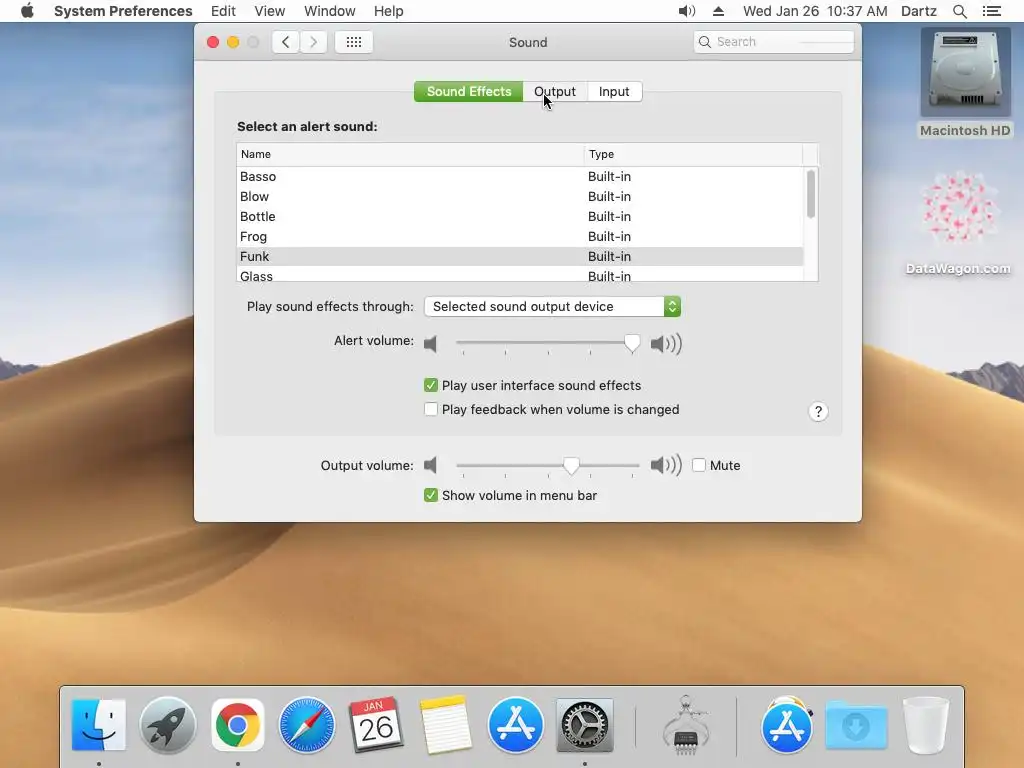Viewport: 1024px width, 768px height.
Task: Open System Preferences gear in the dock
Action: tap(584, 725)
